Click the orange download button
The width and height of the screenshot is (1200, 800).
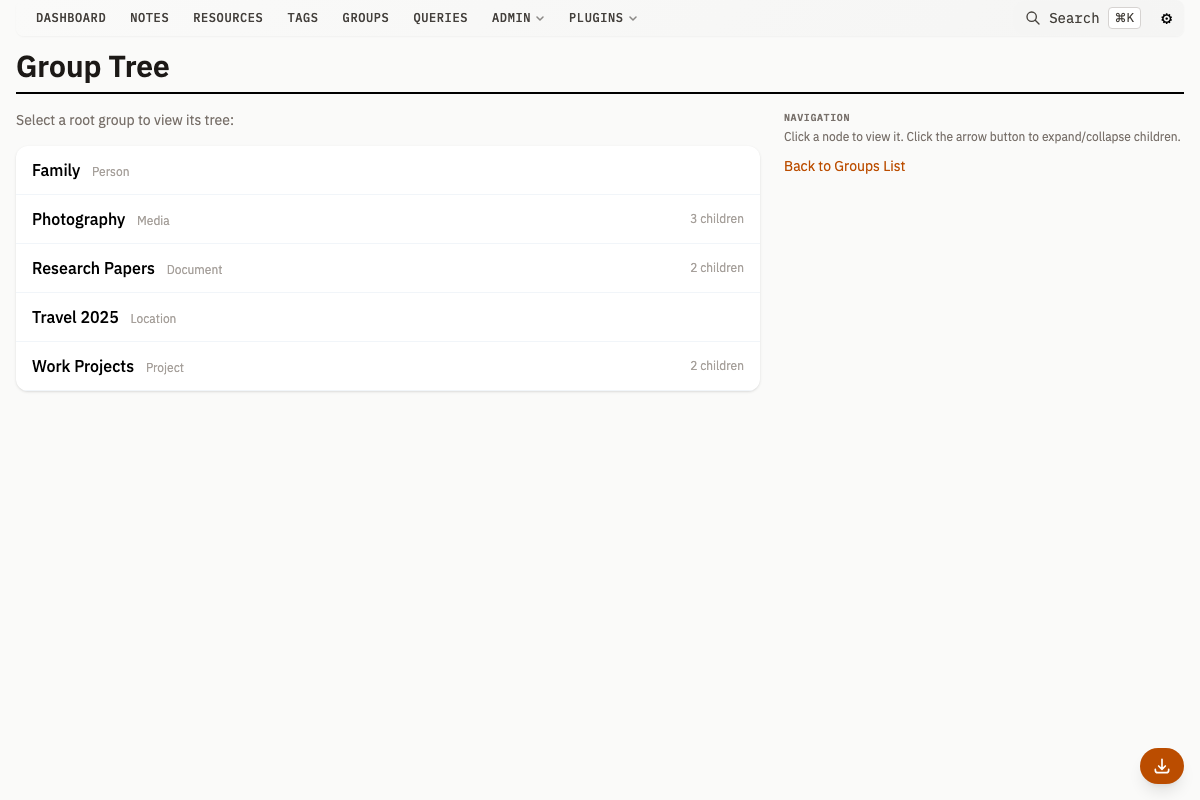coord(1161,766)
